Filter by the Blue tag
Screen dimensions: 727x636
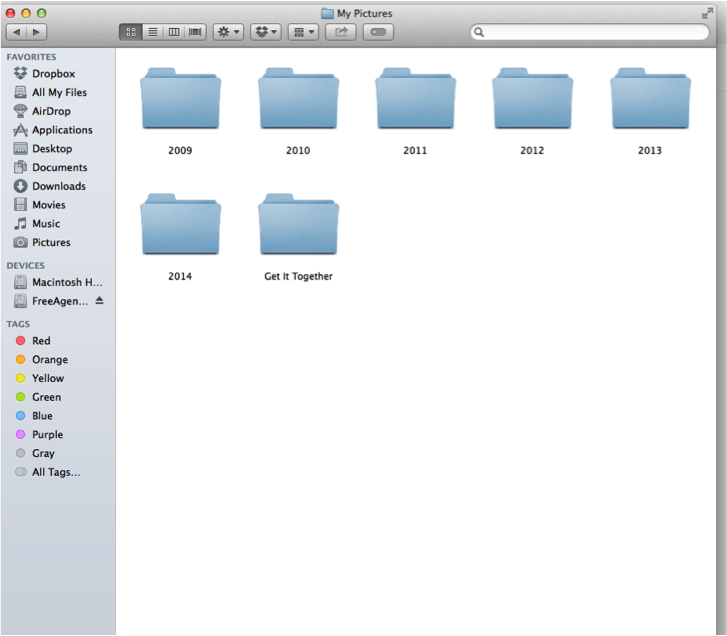pos(58,416)
